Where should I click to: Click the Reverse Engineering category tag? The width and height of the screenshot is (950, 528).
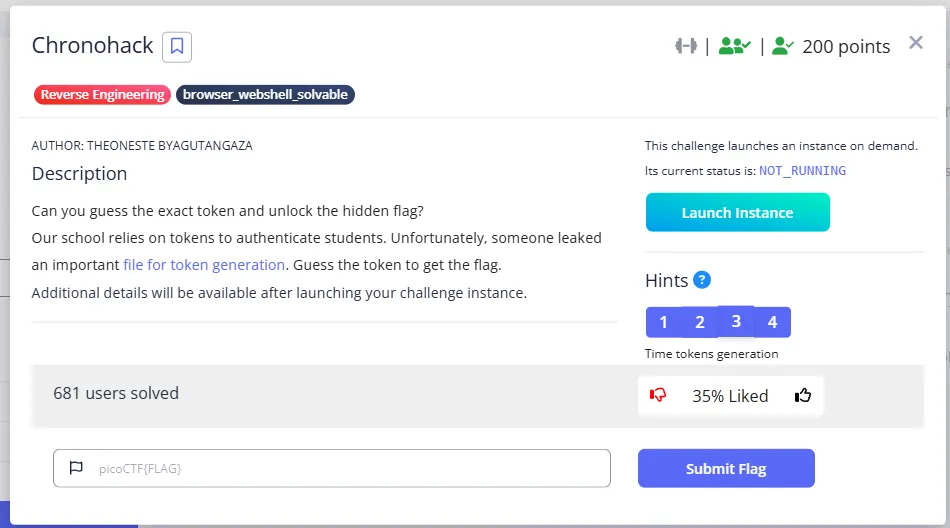[102, 95]
